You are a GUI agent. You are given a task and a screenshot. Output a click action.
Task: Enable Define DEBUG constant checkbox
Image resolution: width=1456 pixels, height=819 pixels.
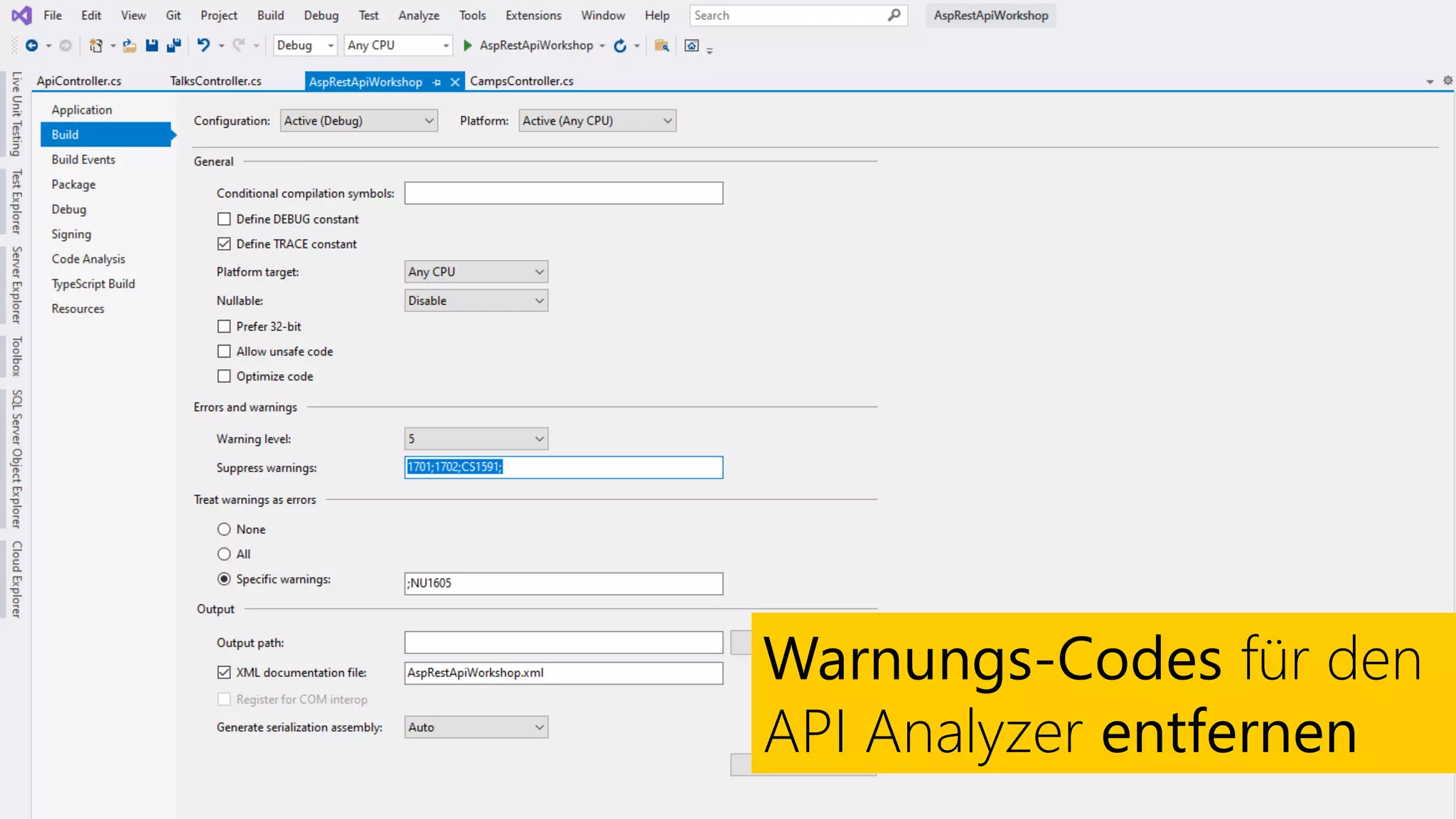pos(224,219)
